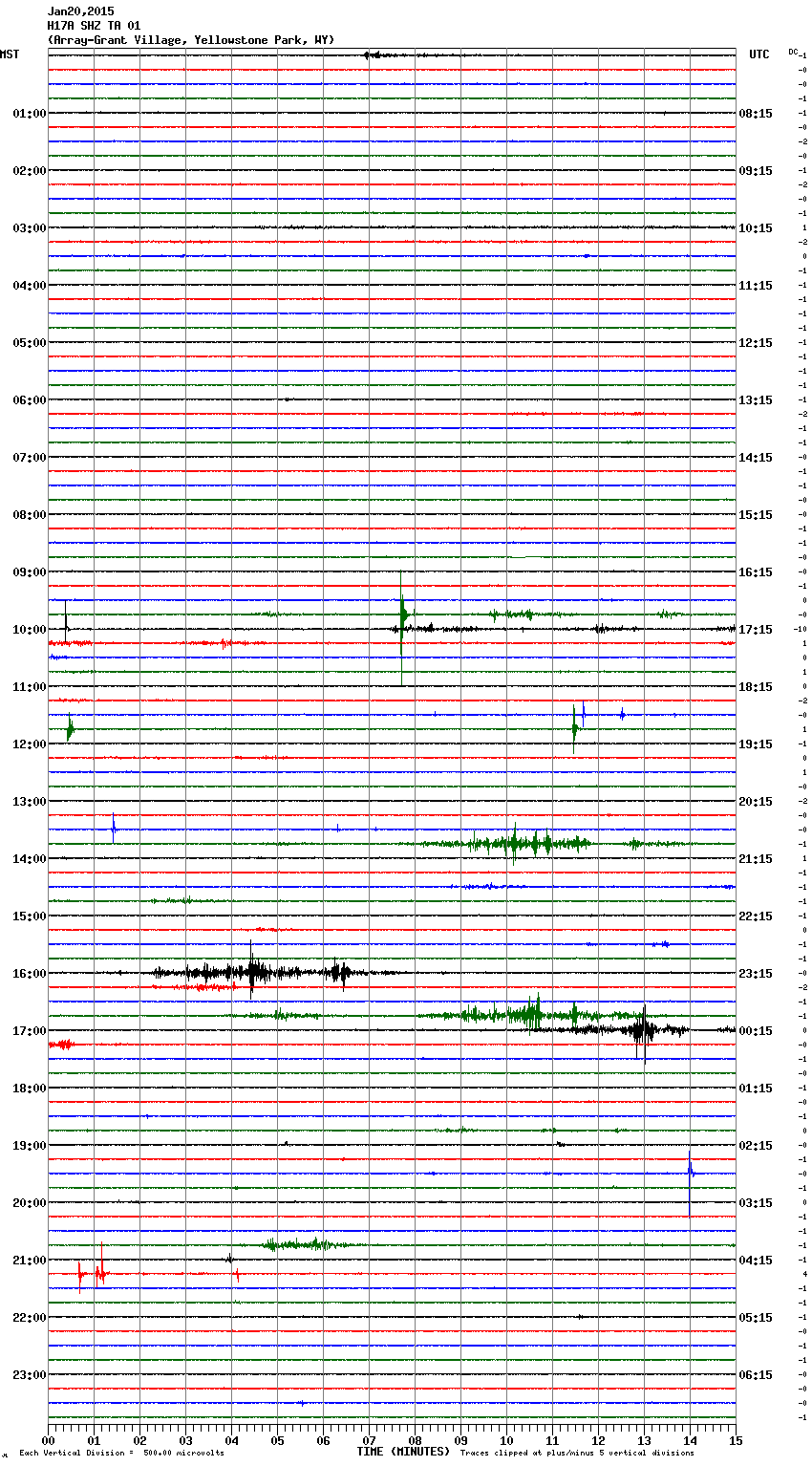Select the 01:00 MST time label
The height and width of the screenshot is (1466, 812).
click(29, 114)
